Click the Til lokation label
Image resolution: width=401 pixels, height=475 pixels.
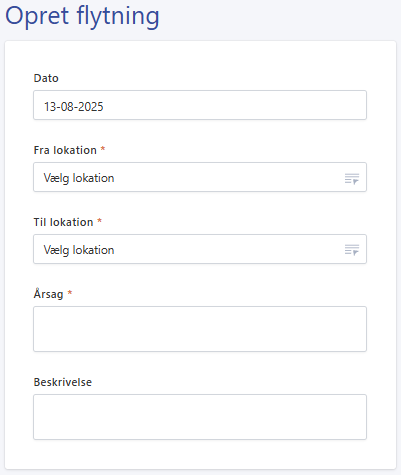pos(63,222)
